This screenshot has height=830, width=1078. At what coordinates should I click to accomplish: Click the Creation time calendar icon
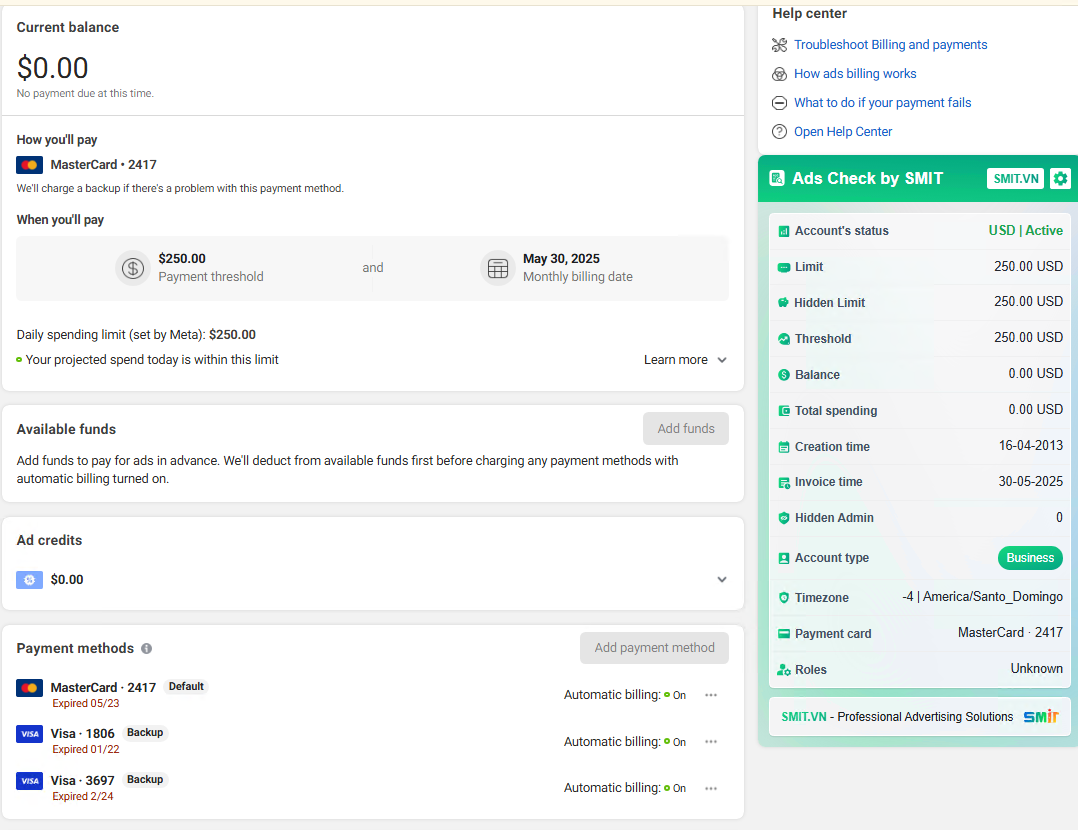[784, 447]
